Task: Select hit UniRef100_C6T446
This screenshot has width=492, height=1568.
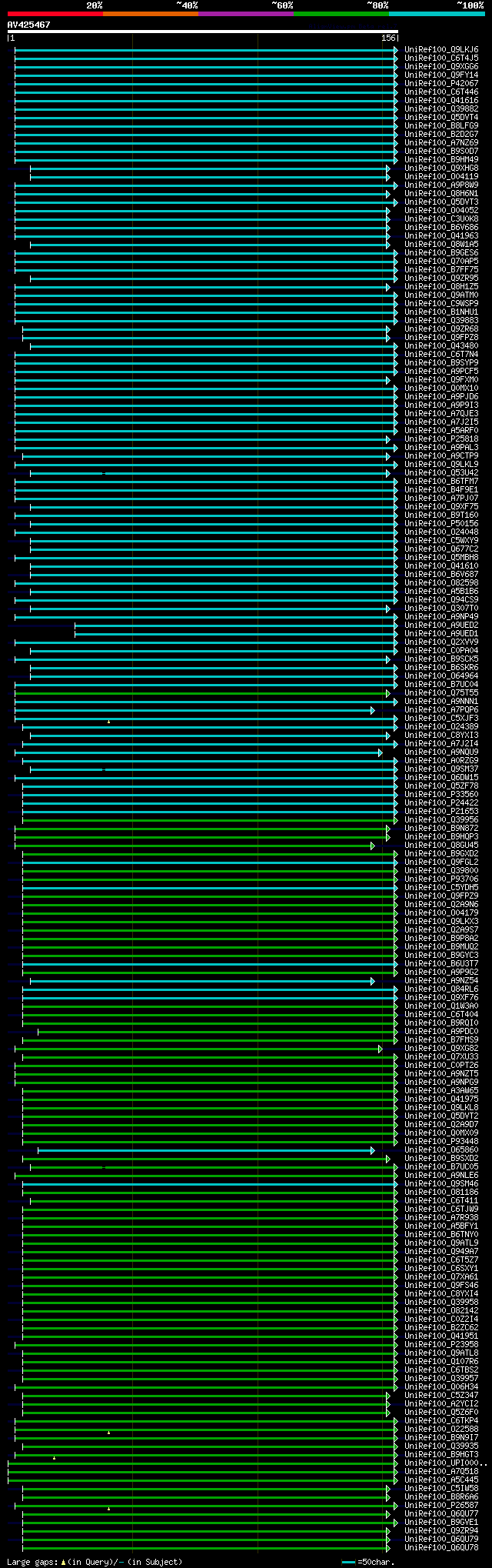Action: click(441, 92)
